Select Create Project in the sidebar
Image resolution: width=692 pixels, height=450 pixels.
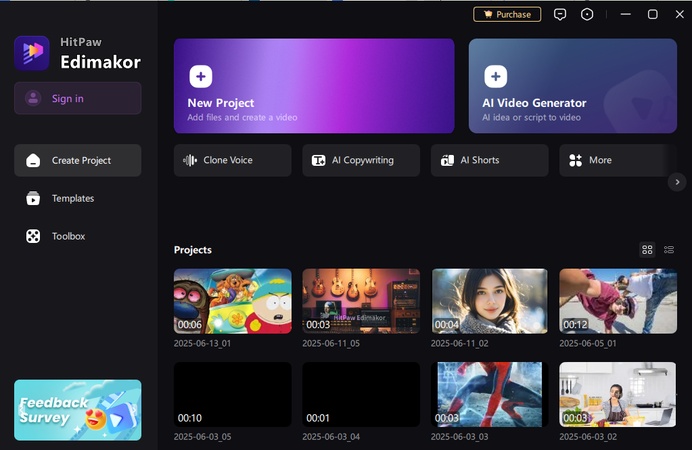pos(77,160)
